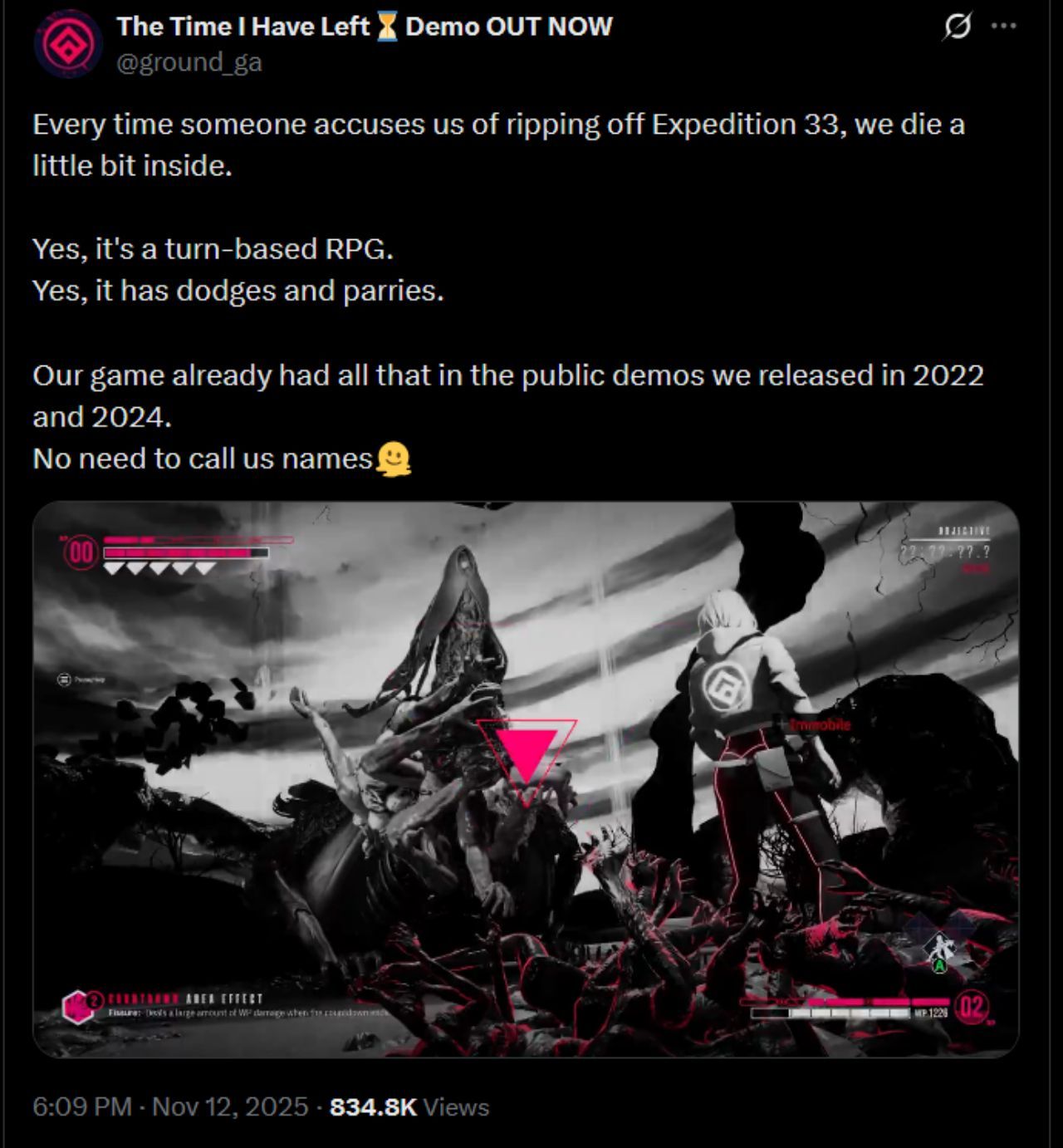Open the ground_ga profile avatar
The image size is (1063, 1148).
68,43
